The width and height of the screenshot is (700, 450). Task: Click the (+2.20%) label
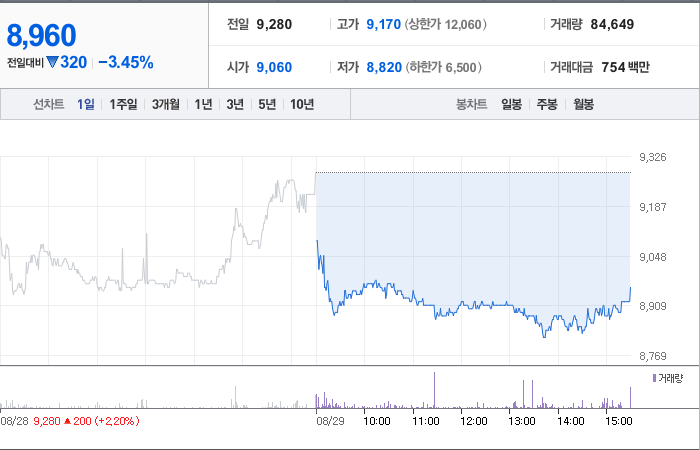click(x=116, y=421)
